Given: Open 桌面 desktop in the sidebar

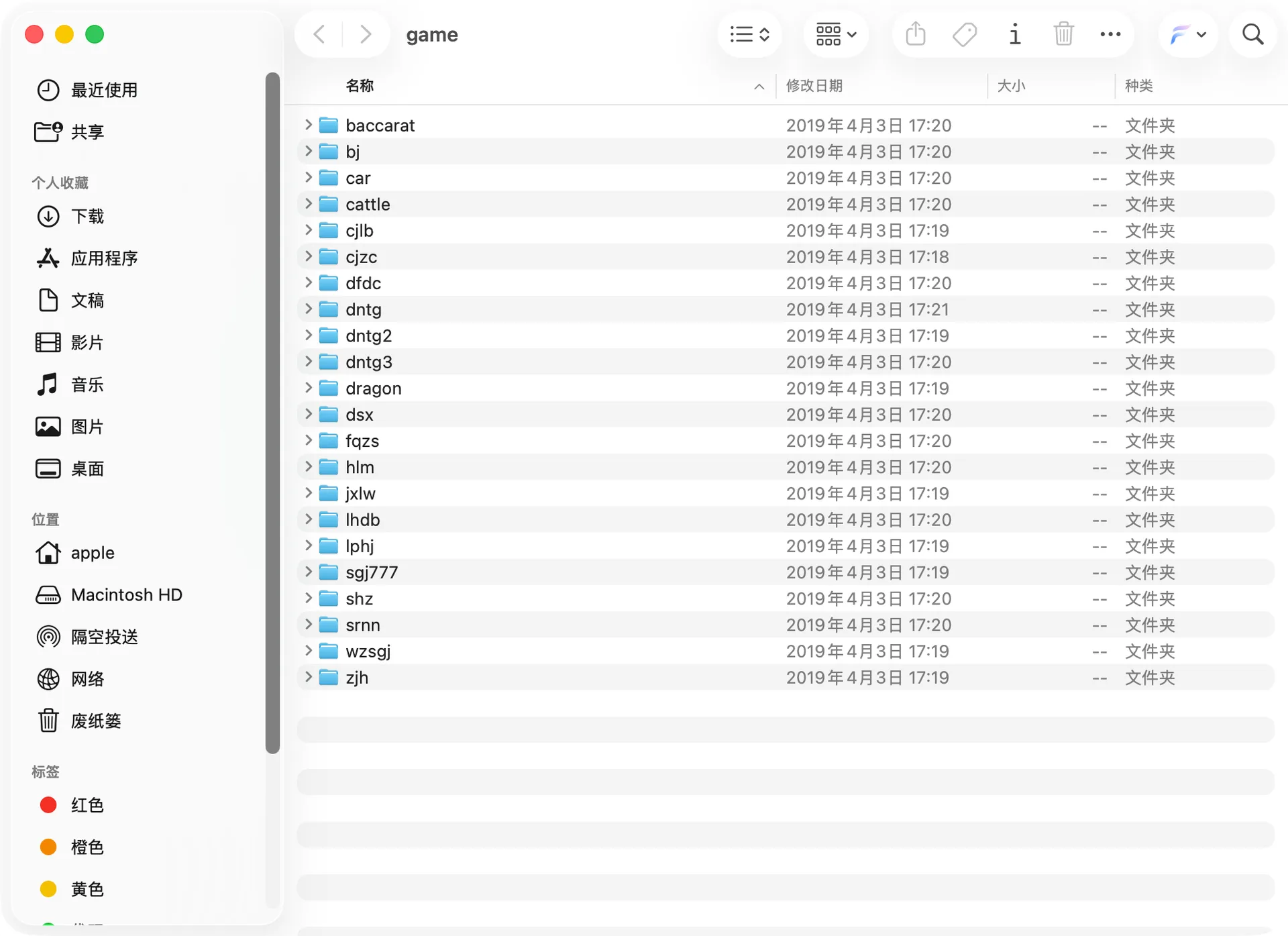Looking at the screenshot, I should (70, 468).
